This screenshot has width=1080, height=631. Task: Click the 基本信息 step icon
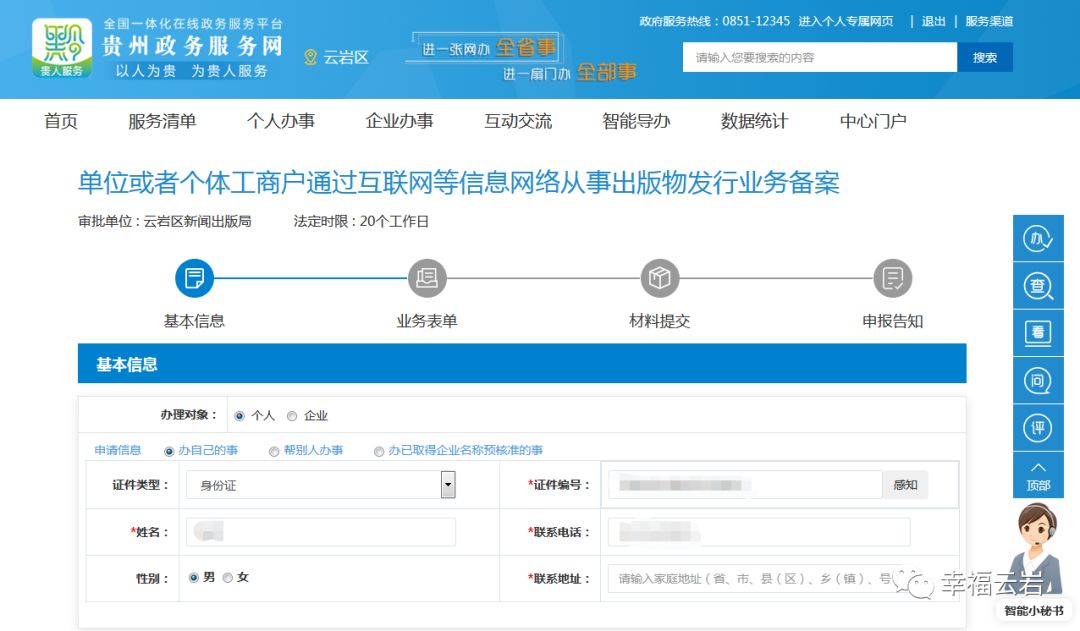[194, 278]
